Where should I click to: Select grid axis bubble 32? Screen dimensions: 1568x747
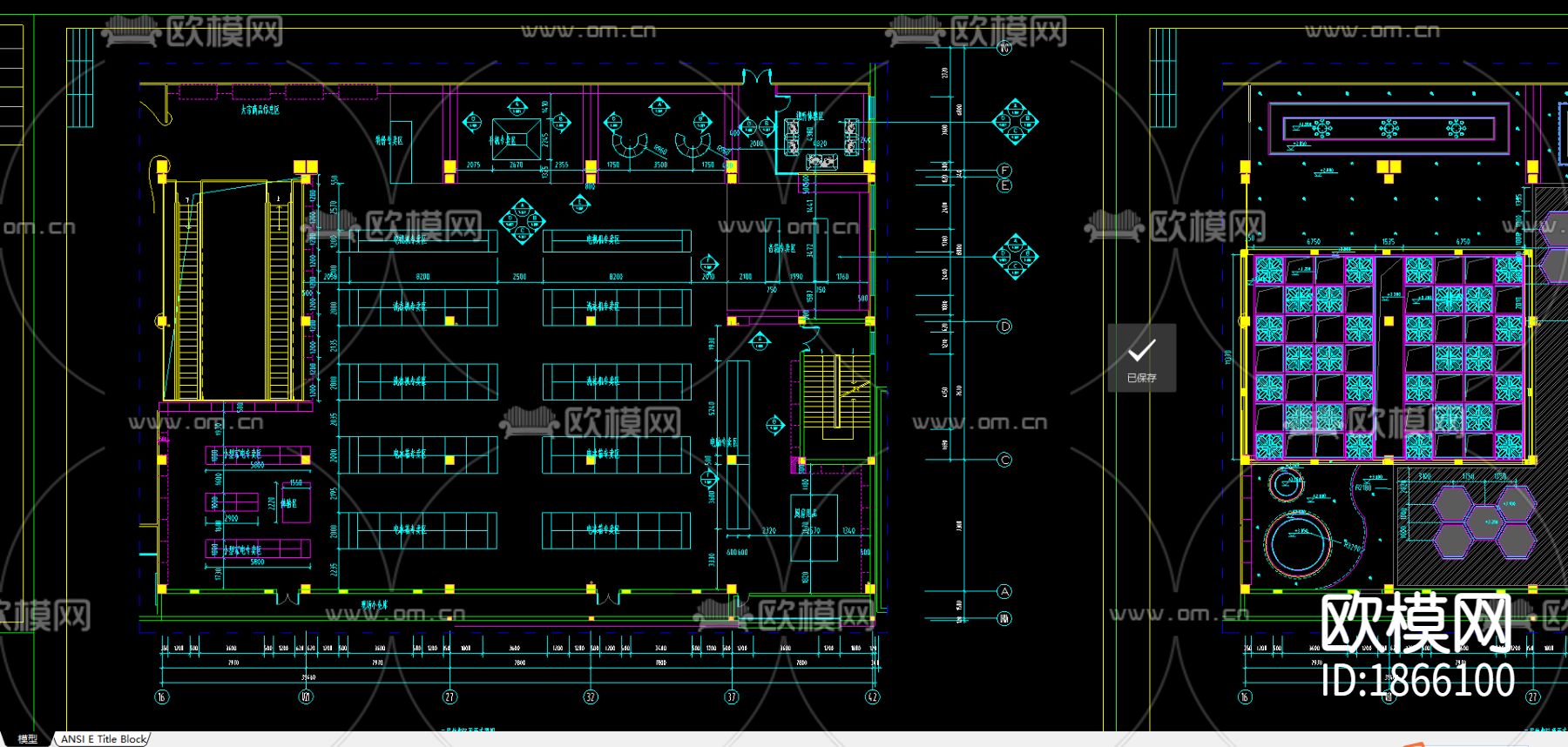[591, 697]
